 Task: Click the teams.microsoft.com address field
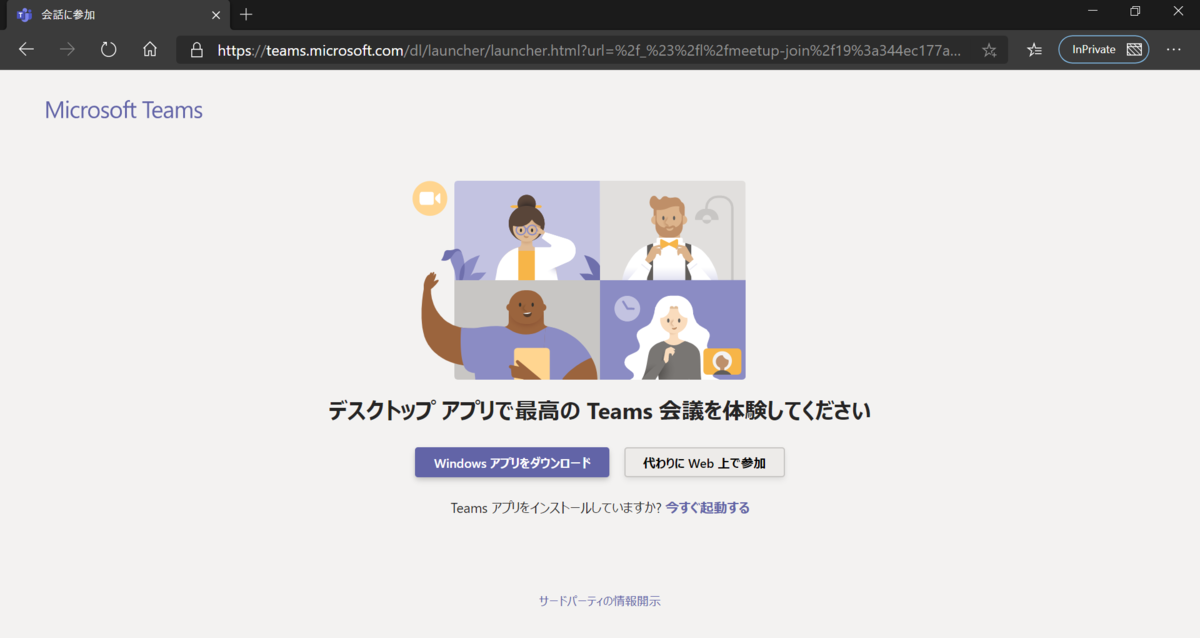click(x=590, y=49)
